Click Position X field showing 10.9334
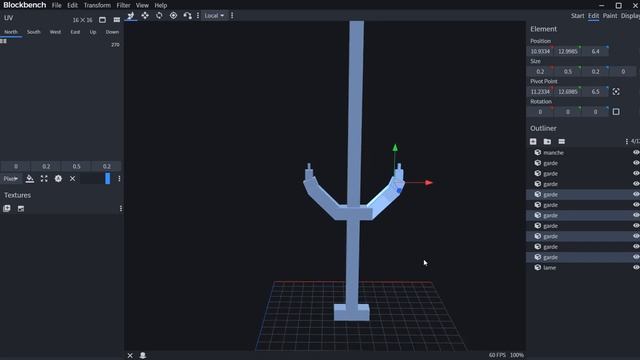640x360 pixels. (x=540, y=51)
